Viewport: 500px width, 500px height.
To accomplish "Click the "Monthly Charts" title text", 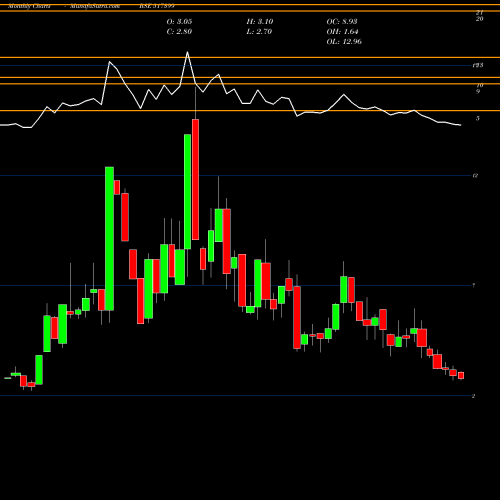I will [x=29, y=6].
